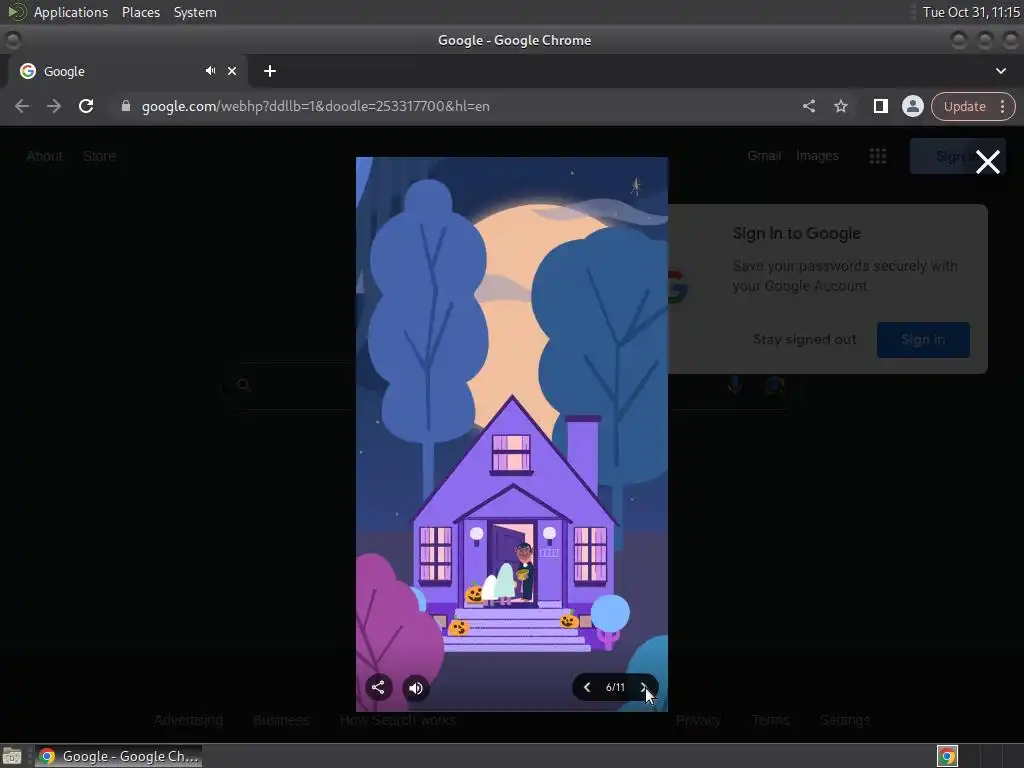Open the Settings footer link

[844, 720]
